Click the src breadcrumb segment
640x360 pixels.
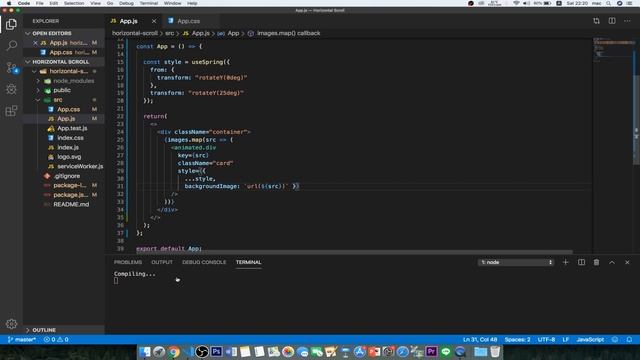(x=169, y=33)
